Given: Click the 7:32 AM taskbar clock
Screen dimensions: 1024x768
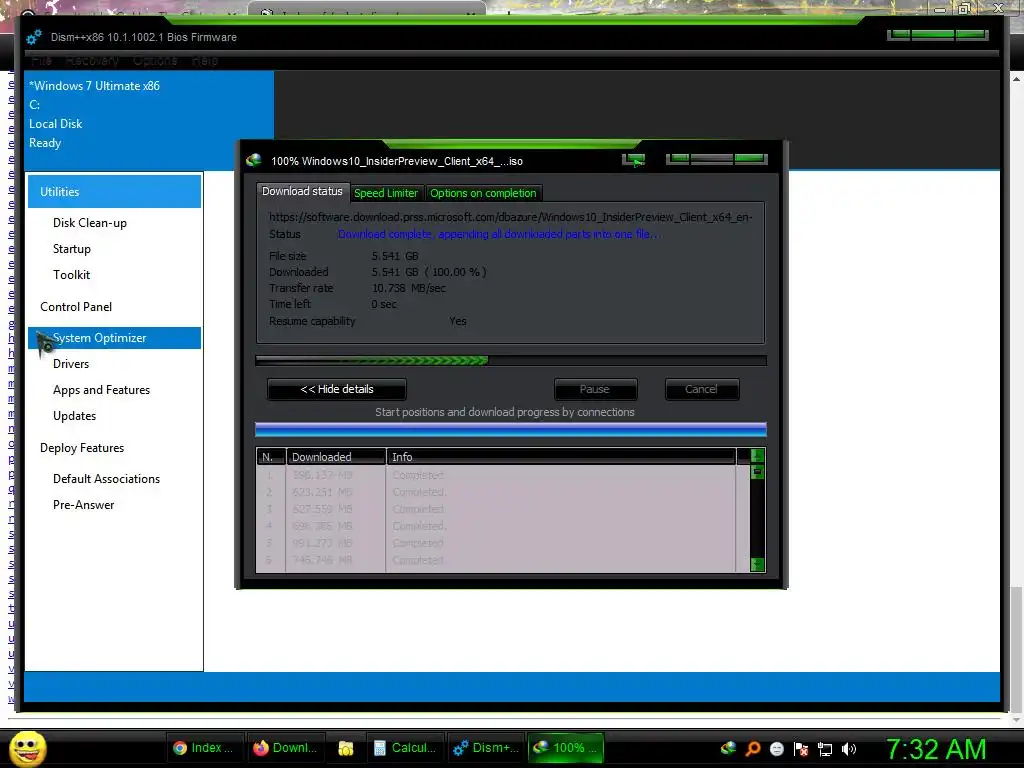Looking at the screenshot, I should [936, 749].
